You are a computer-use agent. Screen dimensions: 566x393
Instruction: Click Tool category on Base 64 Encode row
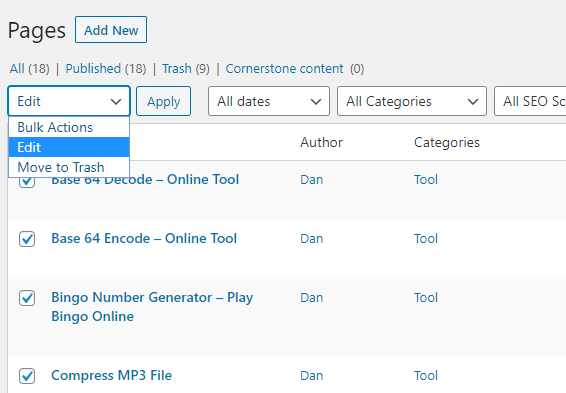[x=426, y=239]
